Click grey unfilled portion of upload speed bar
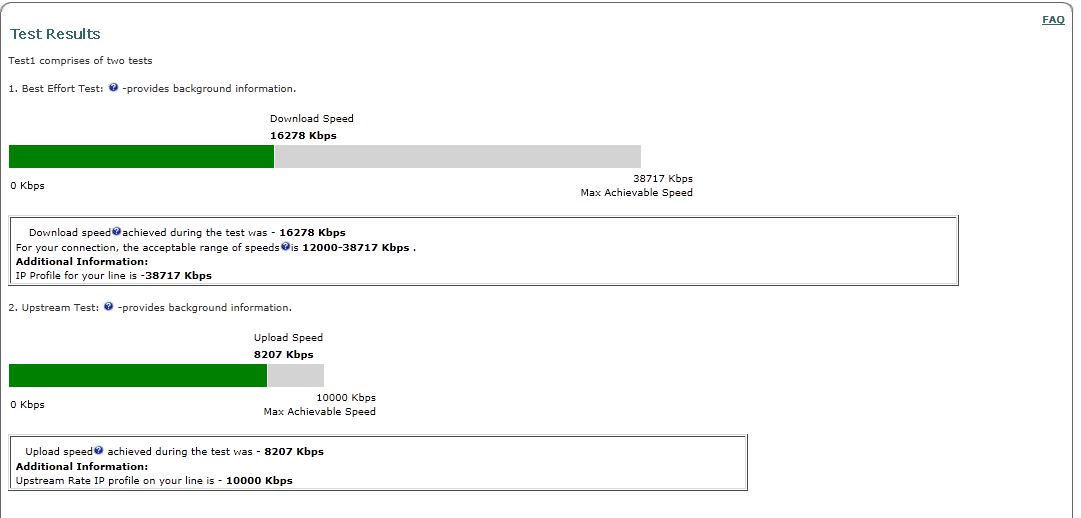 pos(295,375)
